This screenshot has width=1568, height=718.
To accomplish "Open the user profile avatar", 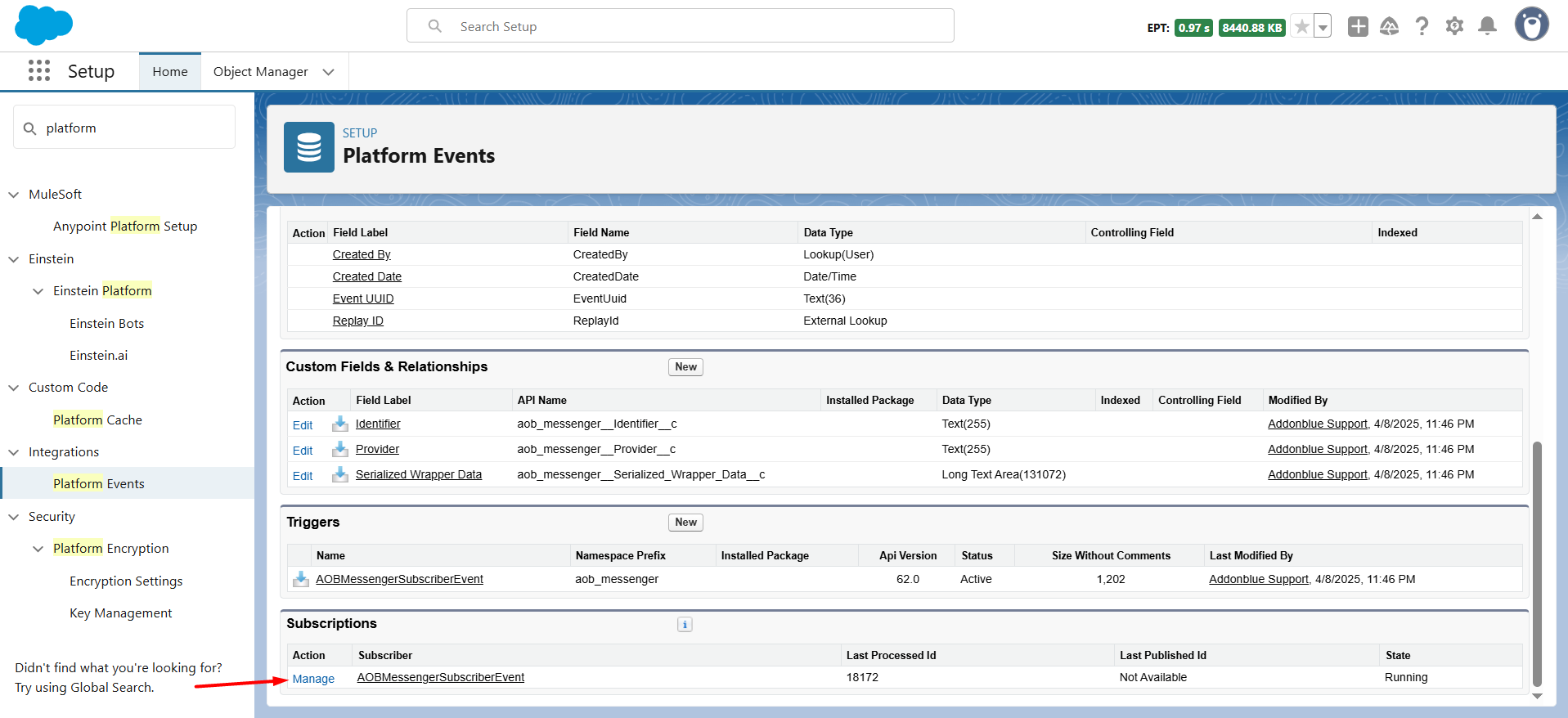I will tap(1531, 25).
